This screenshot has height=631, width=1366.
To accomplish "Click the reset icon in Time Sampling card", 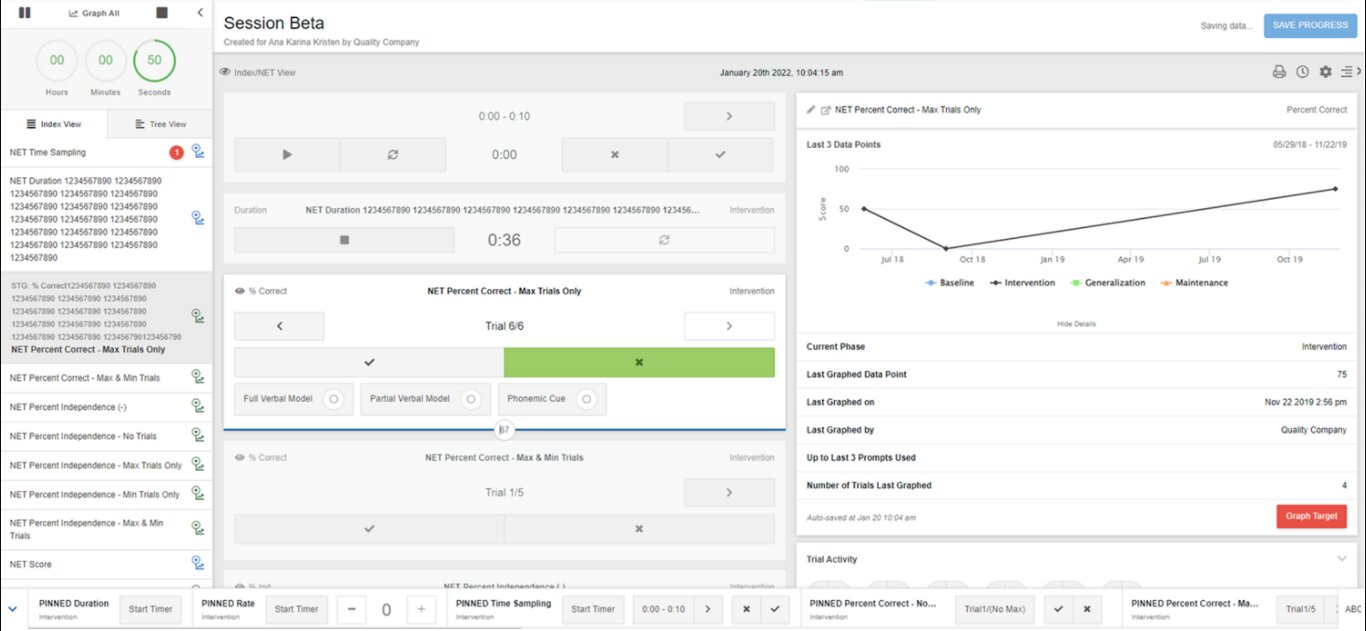I will click(x=393, y=155).
